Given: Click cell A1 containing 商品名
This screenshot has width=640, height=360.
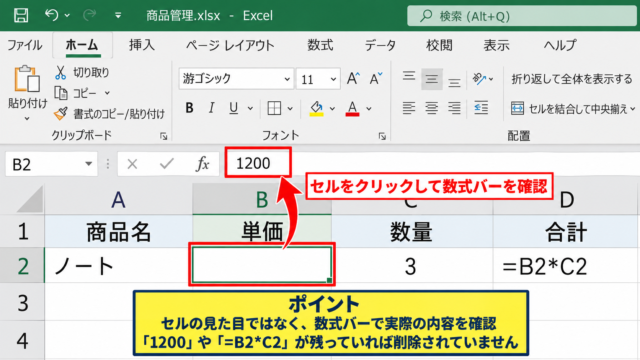Looking at the screenshot, I should click(118, 232).
